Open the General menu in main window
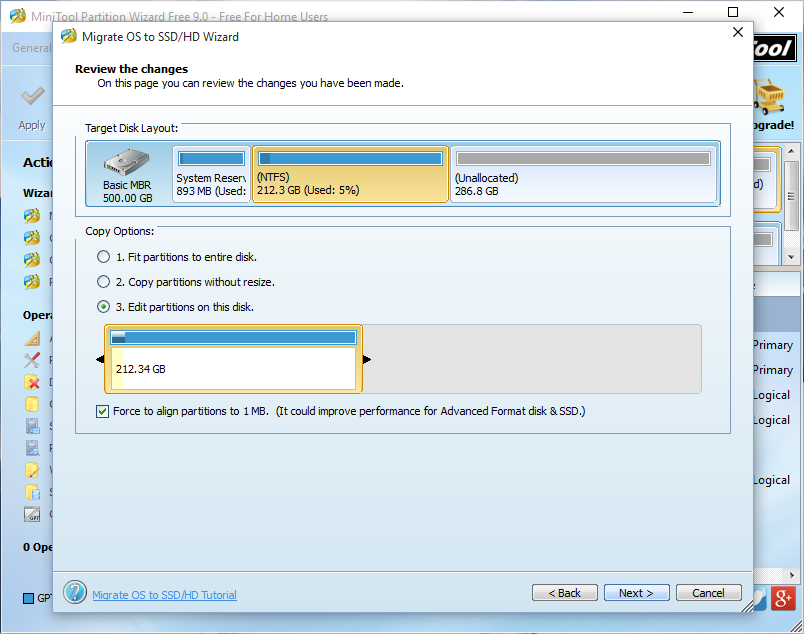Viewport: 804px width, 634px height. point(32,48)
